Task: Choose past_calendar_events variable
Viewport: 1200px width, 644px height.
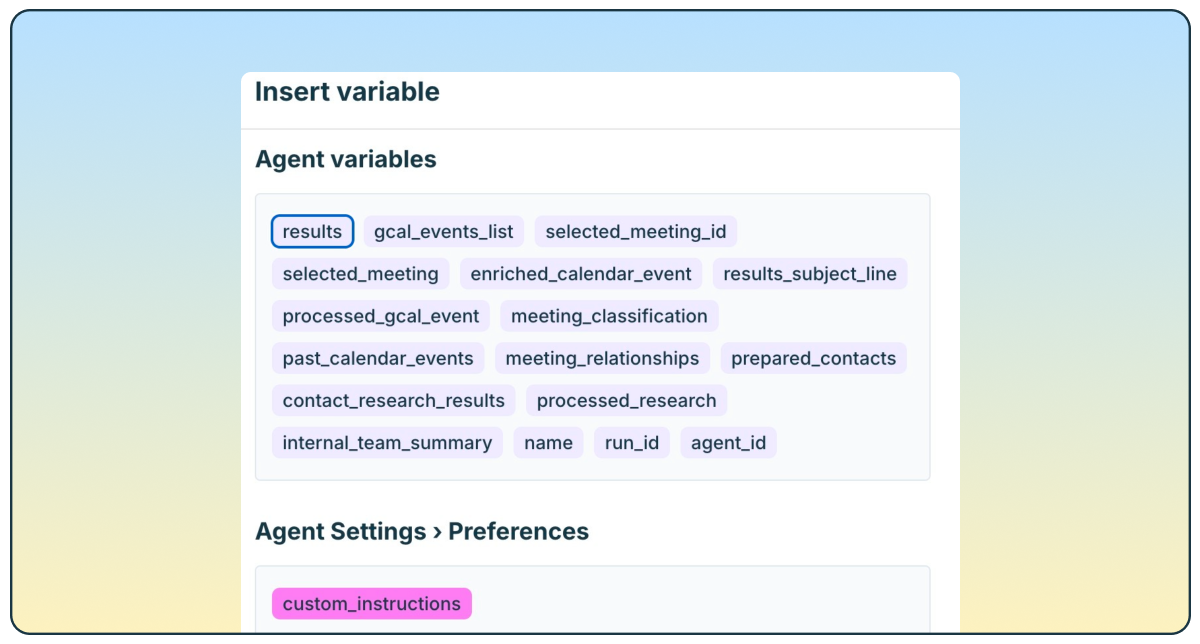Action: tap(378, 358)
